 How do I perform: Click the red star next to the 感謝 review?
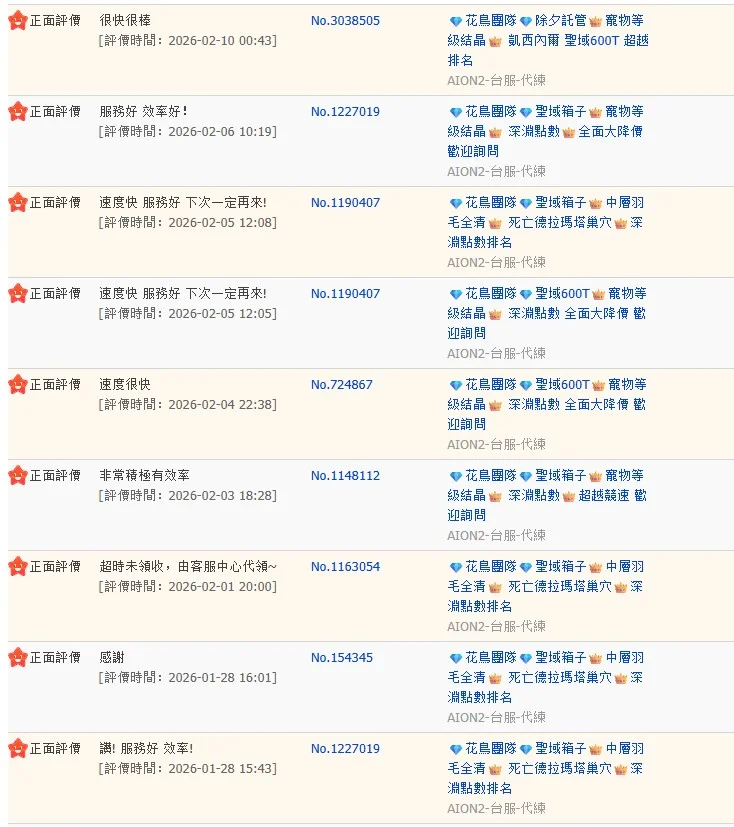[x=17, y=657]
